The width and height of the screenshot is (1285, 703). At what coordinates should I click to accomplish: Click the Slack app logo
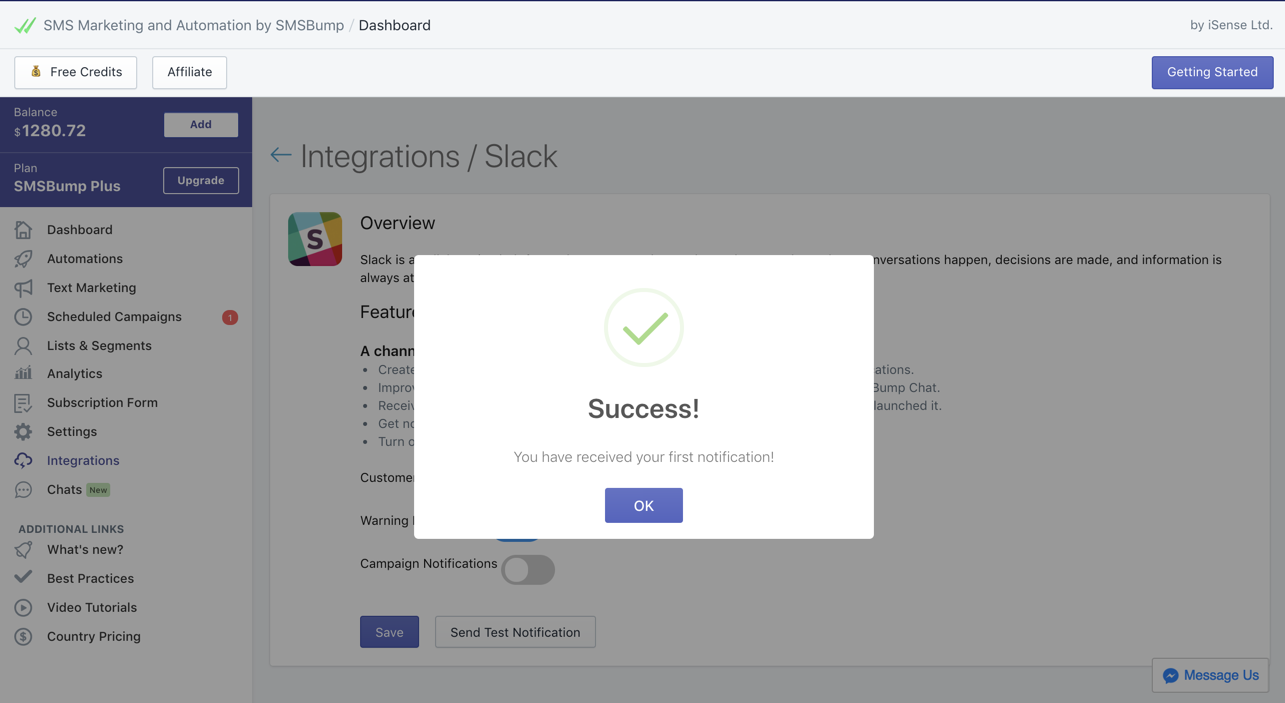pos(315,239)
